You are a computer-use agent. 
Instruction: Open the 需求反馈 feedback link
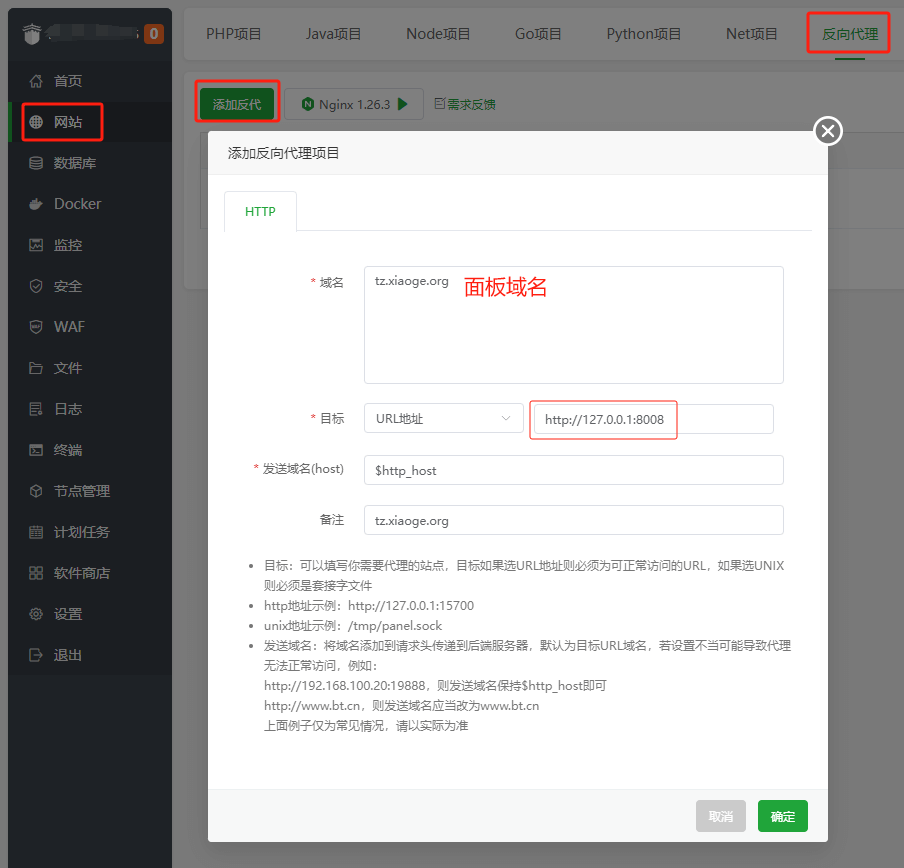pyautogui.click(x=465, y=104)
